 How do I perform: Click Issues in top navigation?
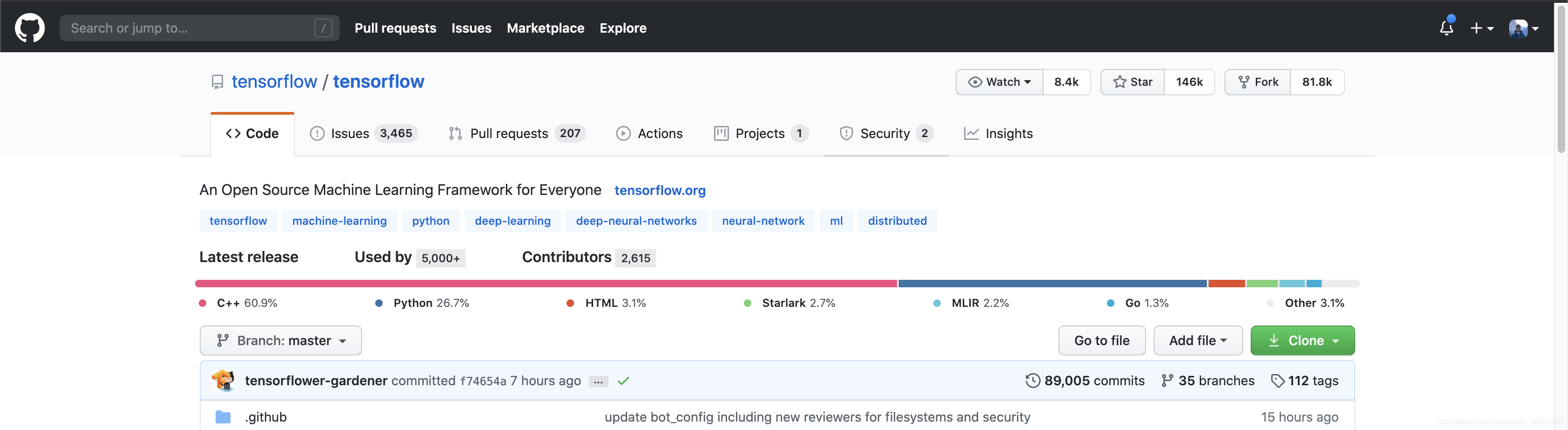pyautogui.click(x=471, y=28)
